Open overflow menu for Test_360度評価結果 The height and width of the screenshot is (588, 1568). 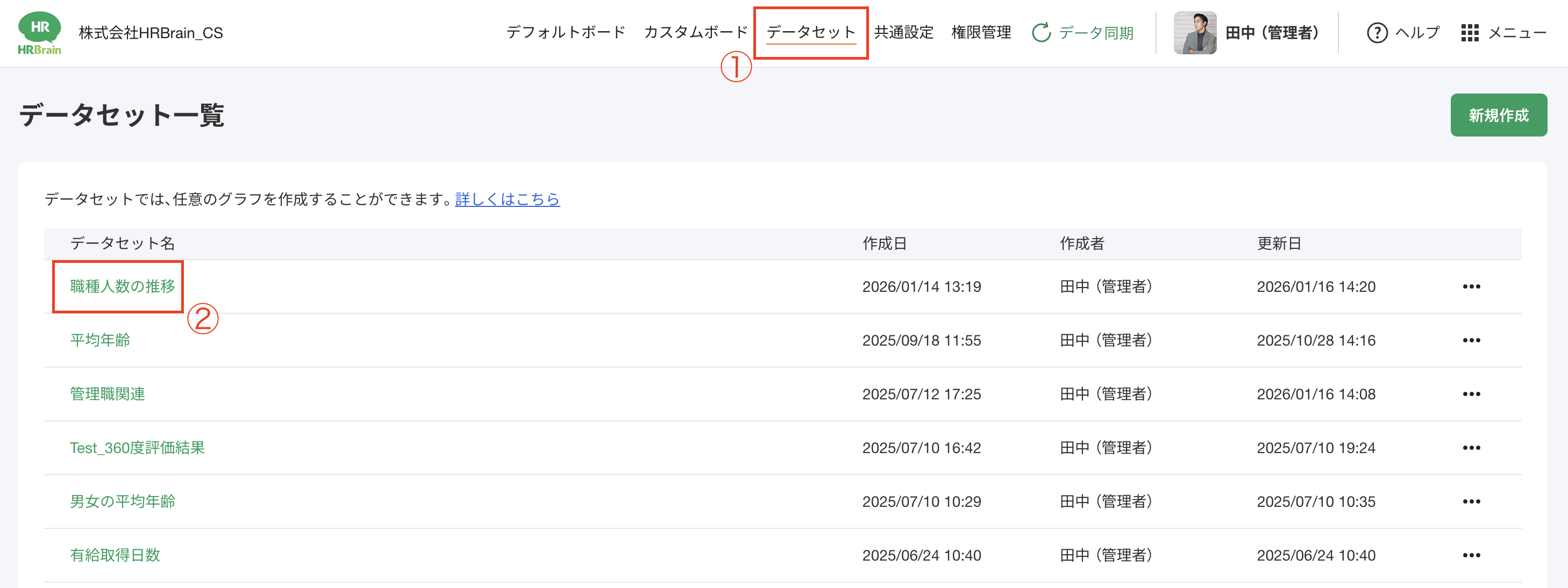click(1472, 447)
